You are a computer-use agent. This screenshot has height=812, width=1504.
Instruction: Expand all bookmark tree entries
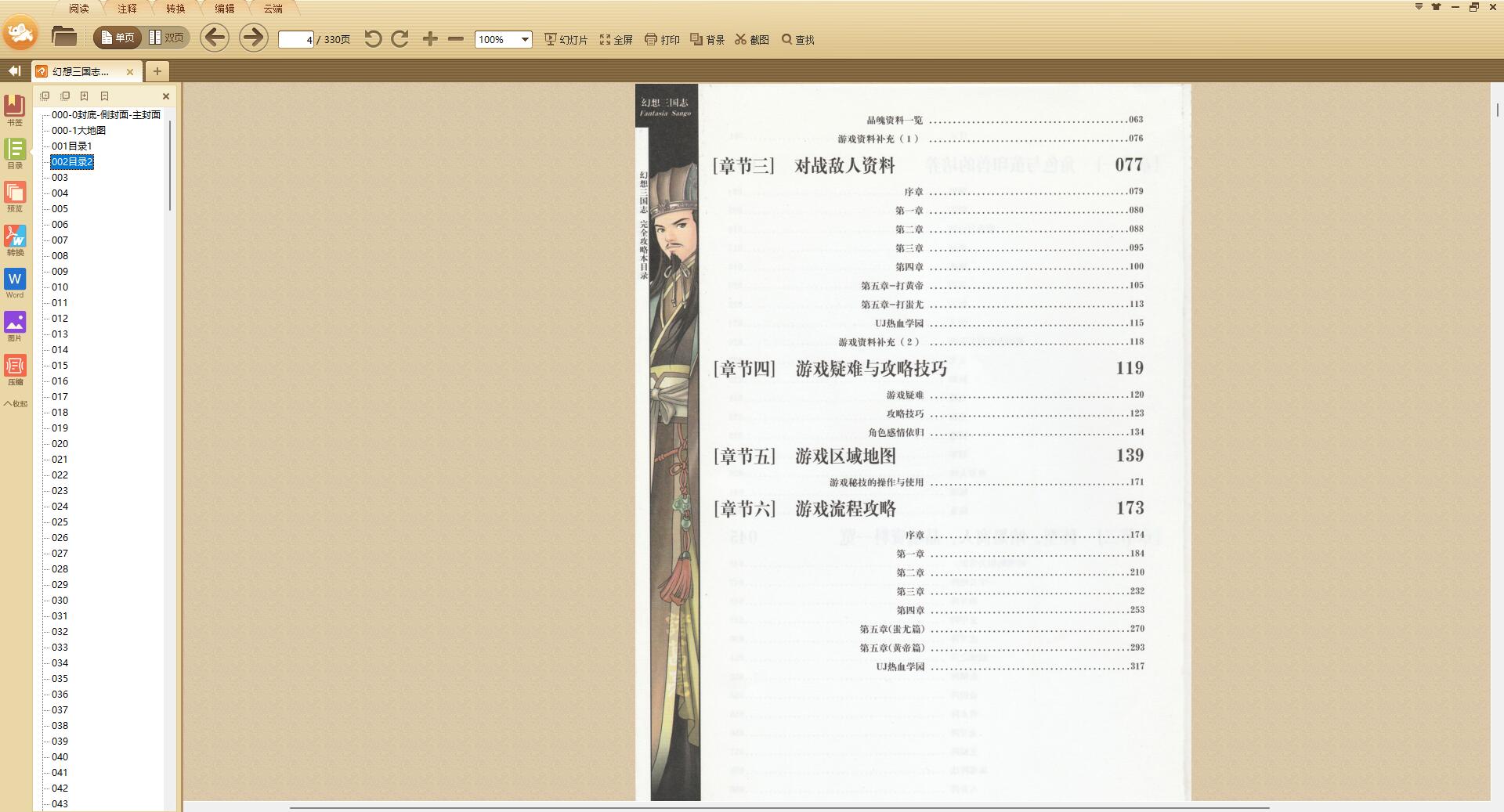point(45,96)
